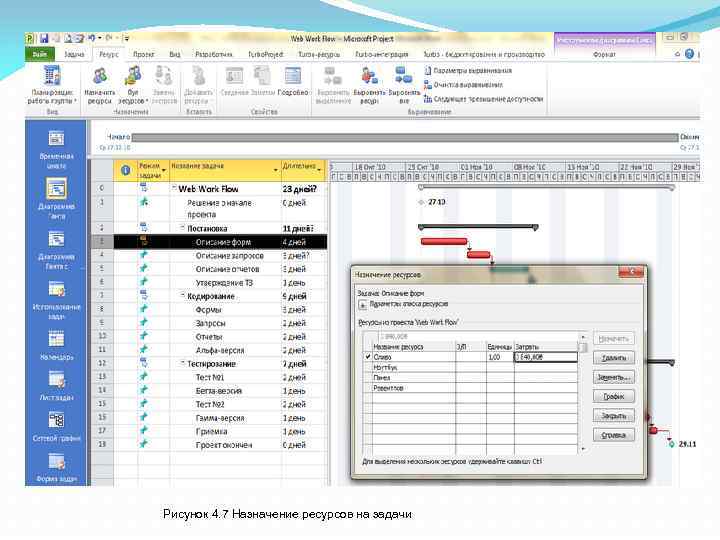Click the Затраты input cell for Олово

pos(546,357)
